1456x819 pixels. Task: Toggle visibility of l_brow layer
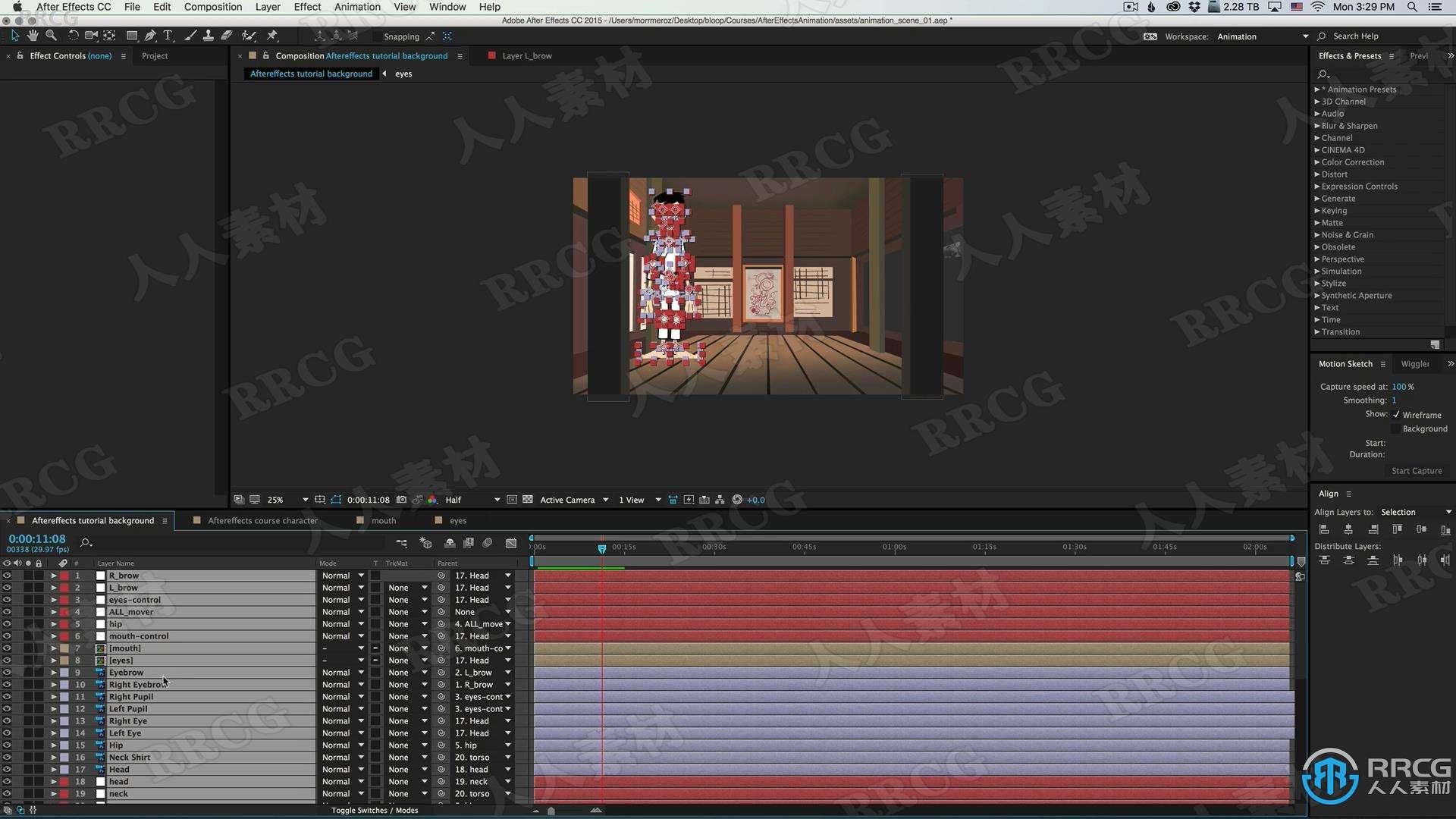coord(7,587)
